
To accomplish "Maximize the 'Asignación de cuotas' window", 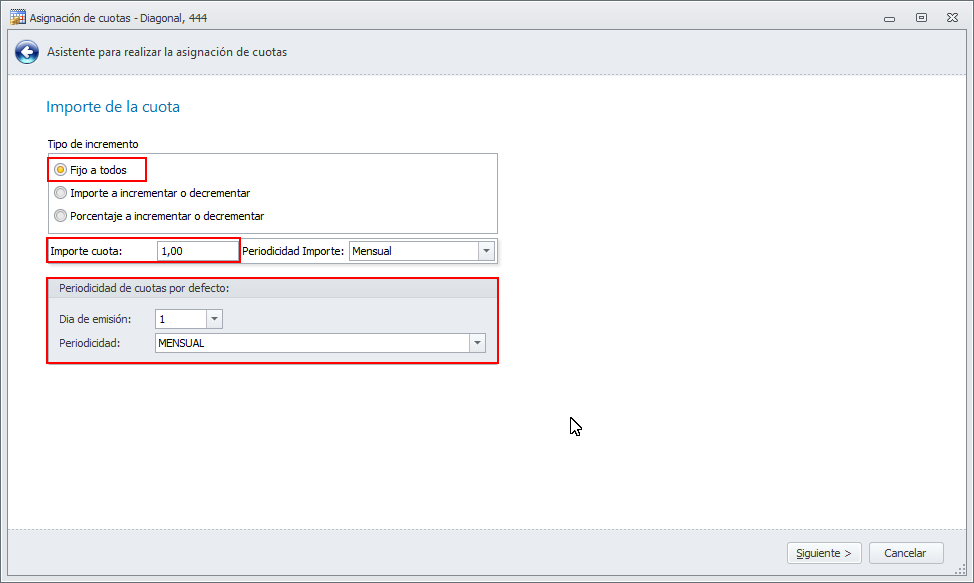I will pyautogui.click(x=921, y=17).
